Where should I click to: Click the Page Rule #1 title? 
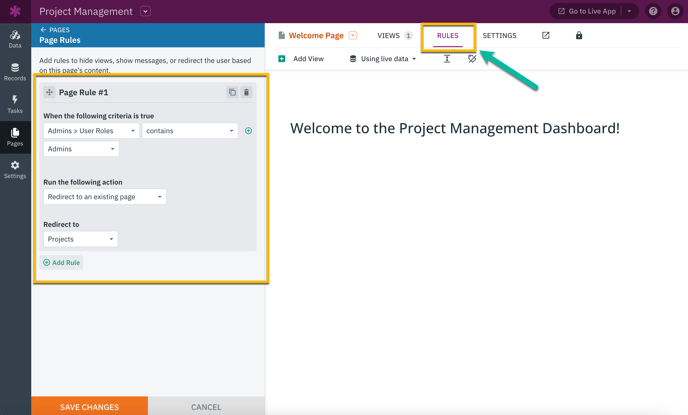(83, 92)
